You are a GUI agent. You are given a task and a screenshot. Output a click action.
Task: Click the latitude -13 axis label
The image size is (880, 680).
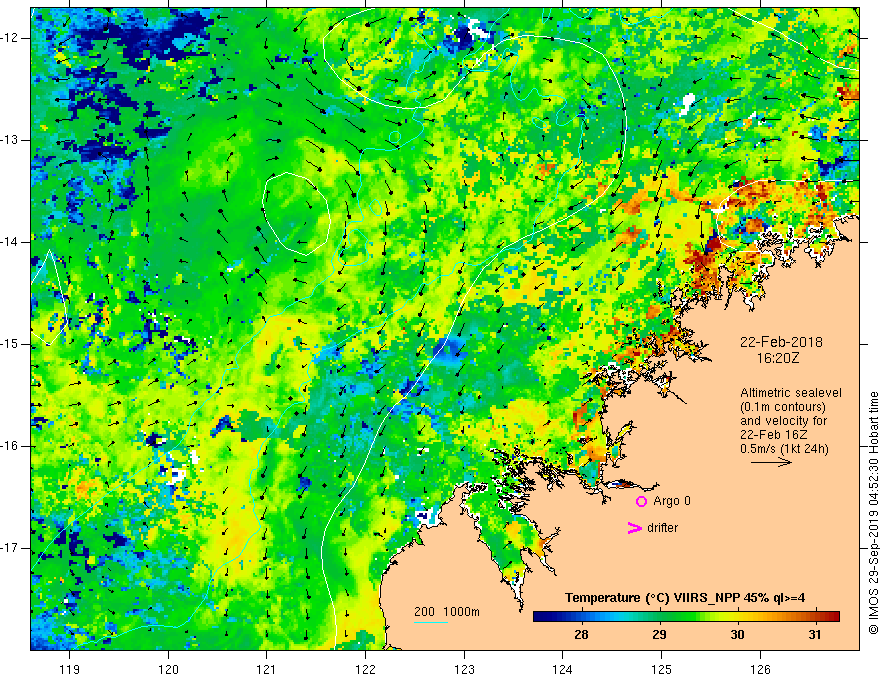coord(10,140)
